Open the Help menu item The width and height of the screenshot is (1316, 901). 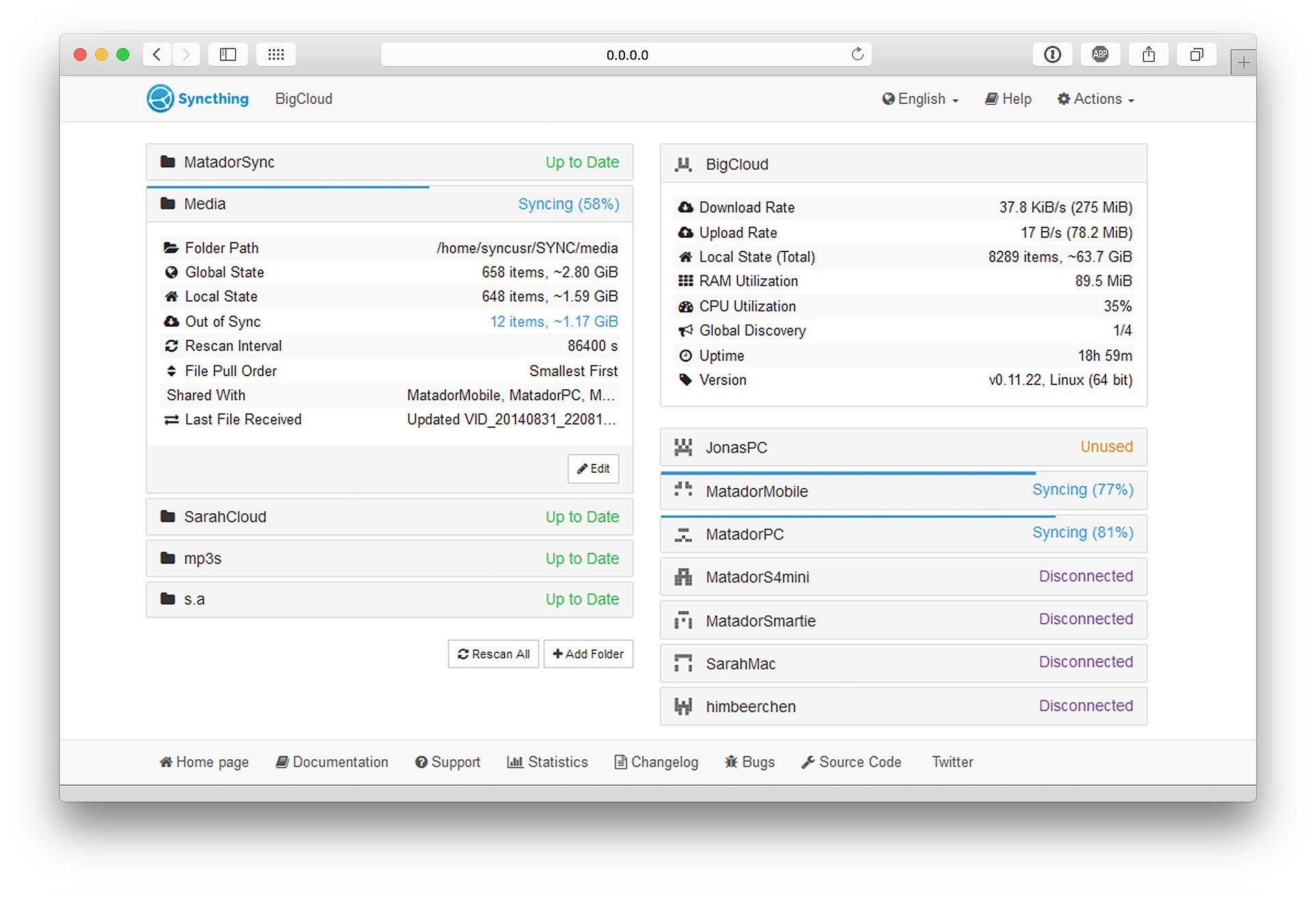coord(1008,99)
